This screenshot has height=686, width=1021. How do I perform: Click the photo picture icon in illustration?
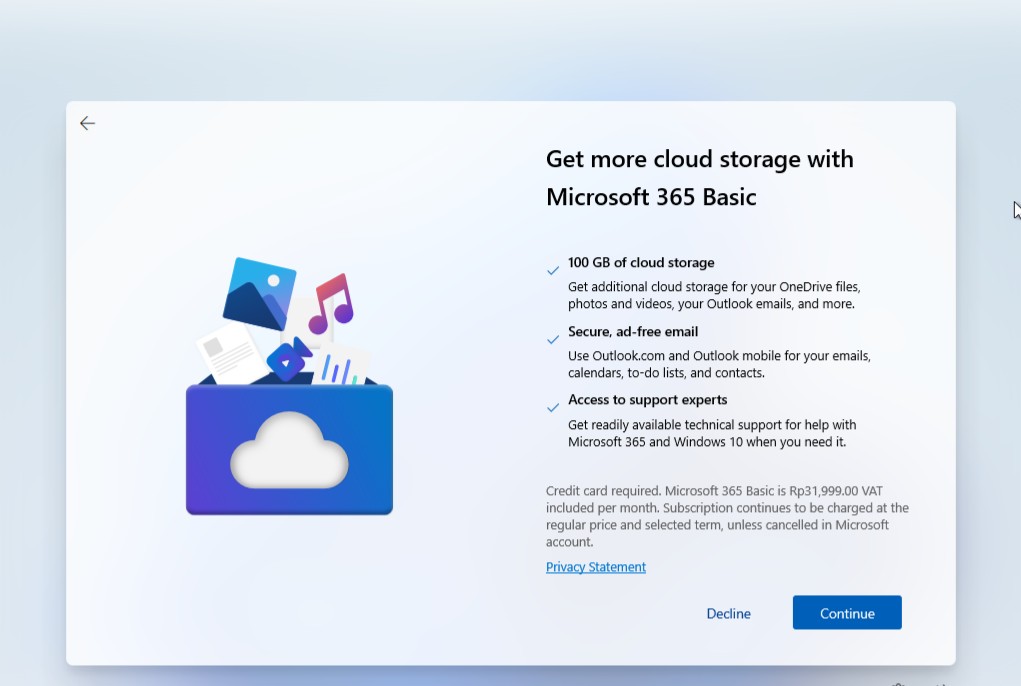pos(259,292)
